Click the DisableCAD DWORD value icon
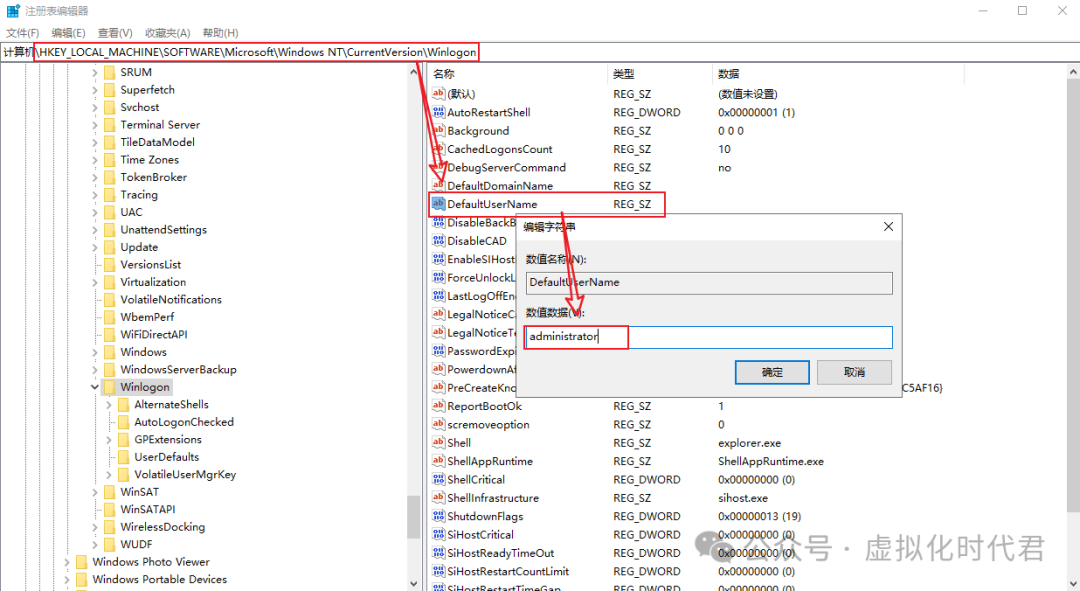1080x591 pixels. (438, 240)
